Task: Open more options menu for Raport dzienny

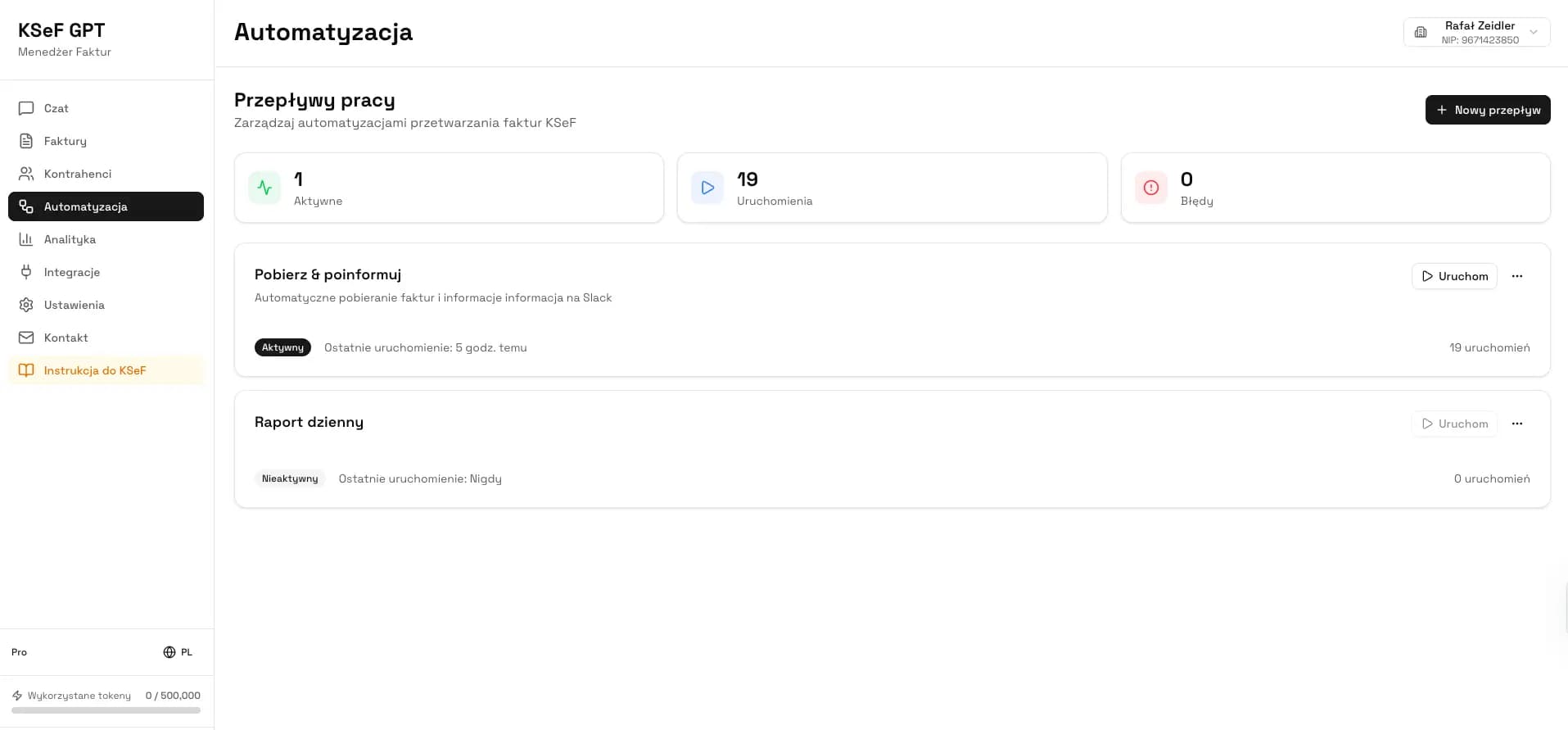Action: [x=1516, y=424]
